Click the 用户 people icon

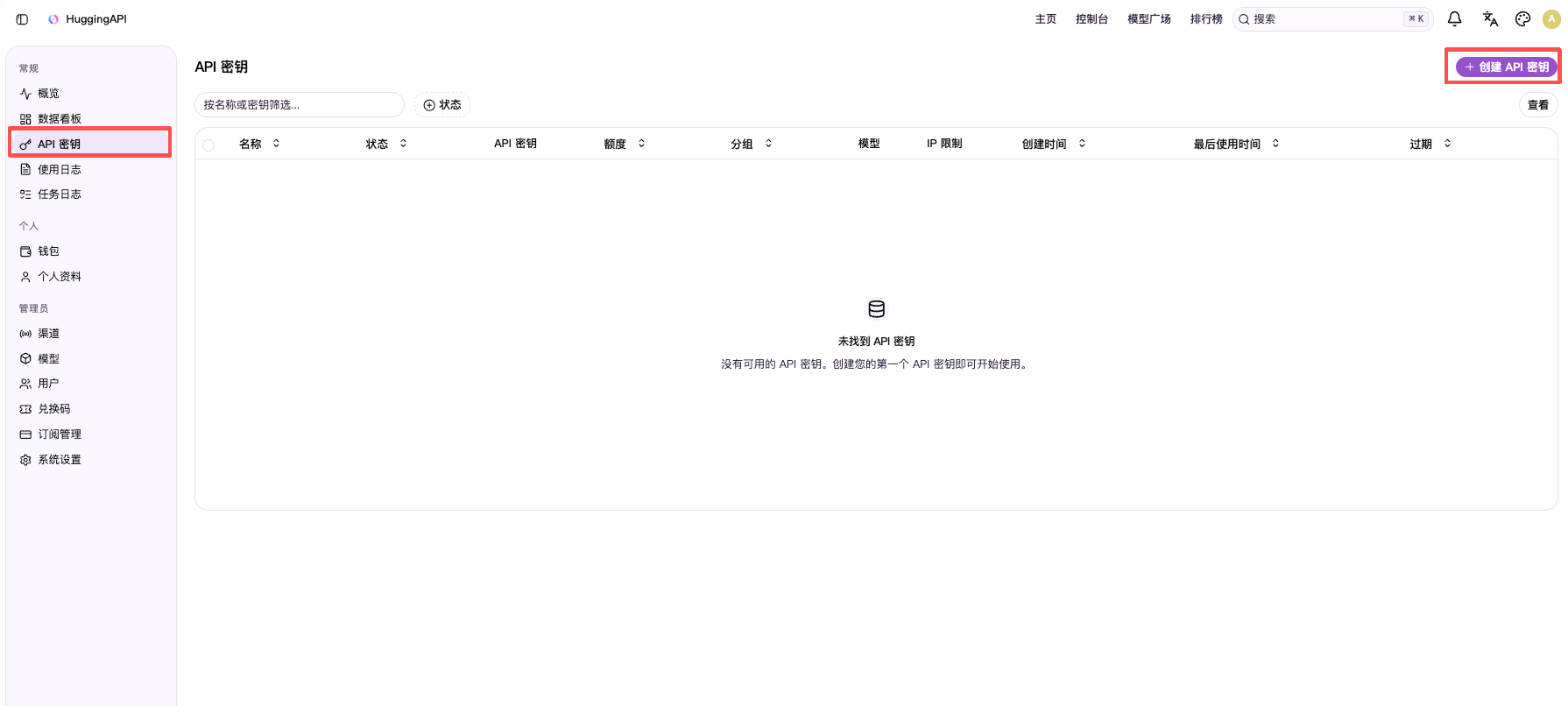[x=25, y=384]
